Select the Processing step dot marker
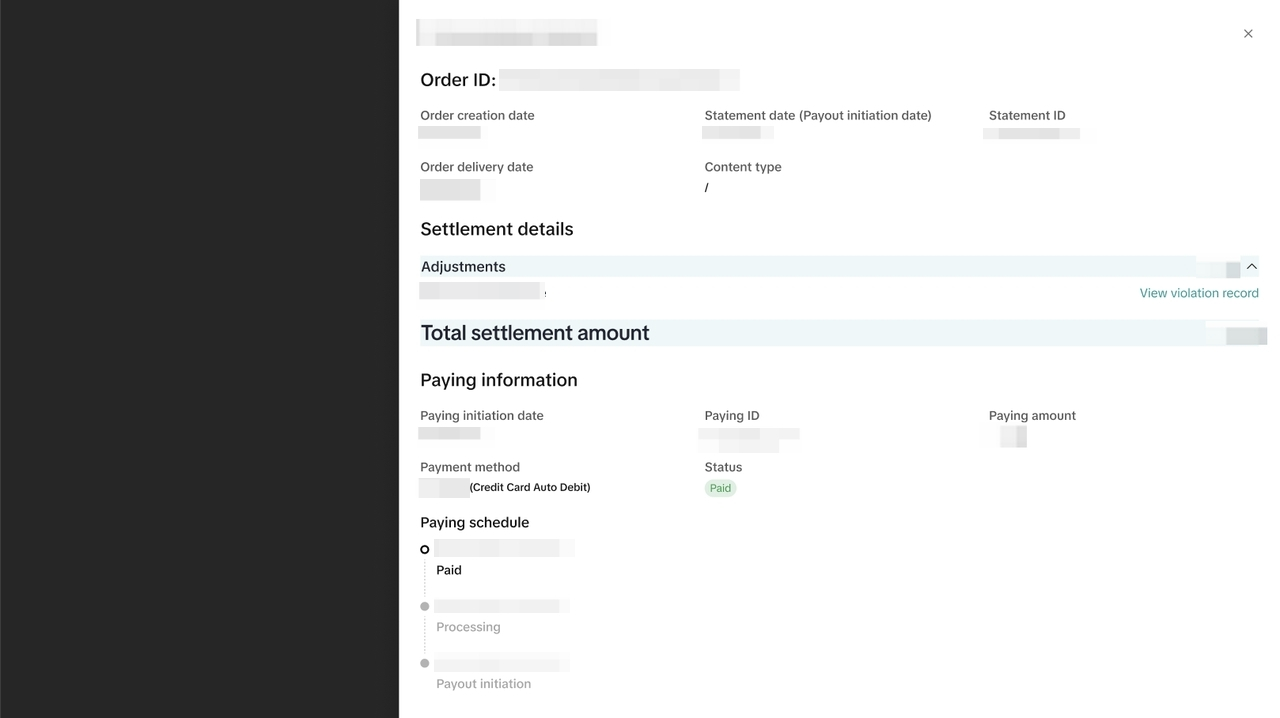The width and height of the screenshot is (1280, 718). (x=425, y=606)
